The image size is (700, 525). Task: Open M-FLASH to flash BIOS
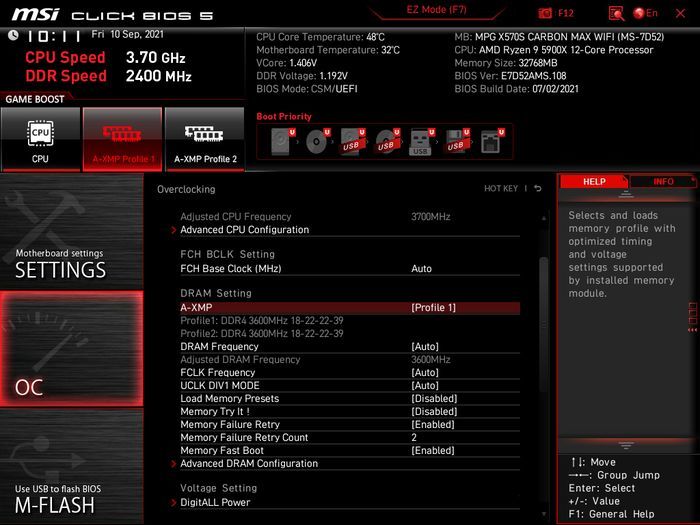71,467
